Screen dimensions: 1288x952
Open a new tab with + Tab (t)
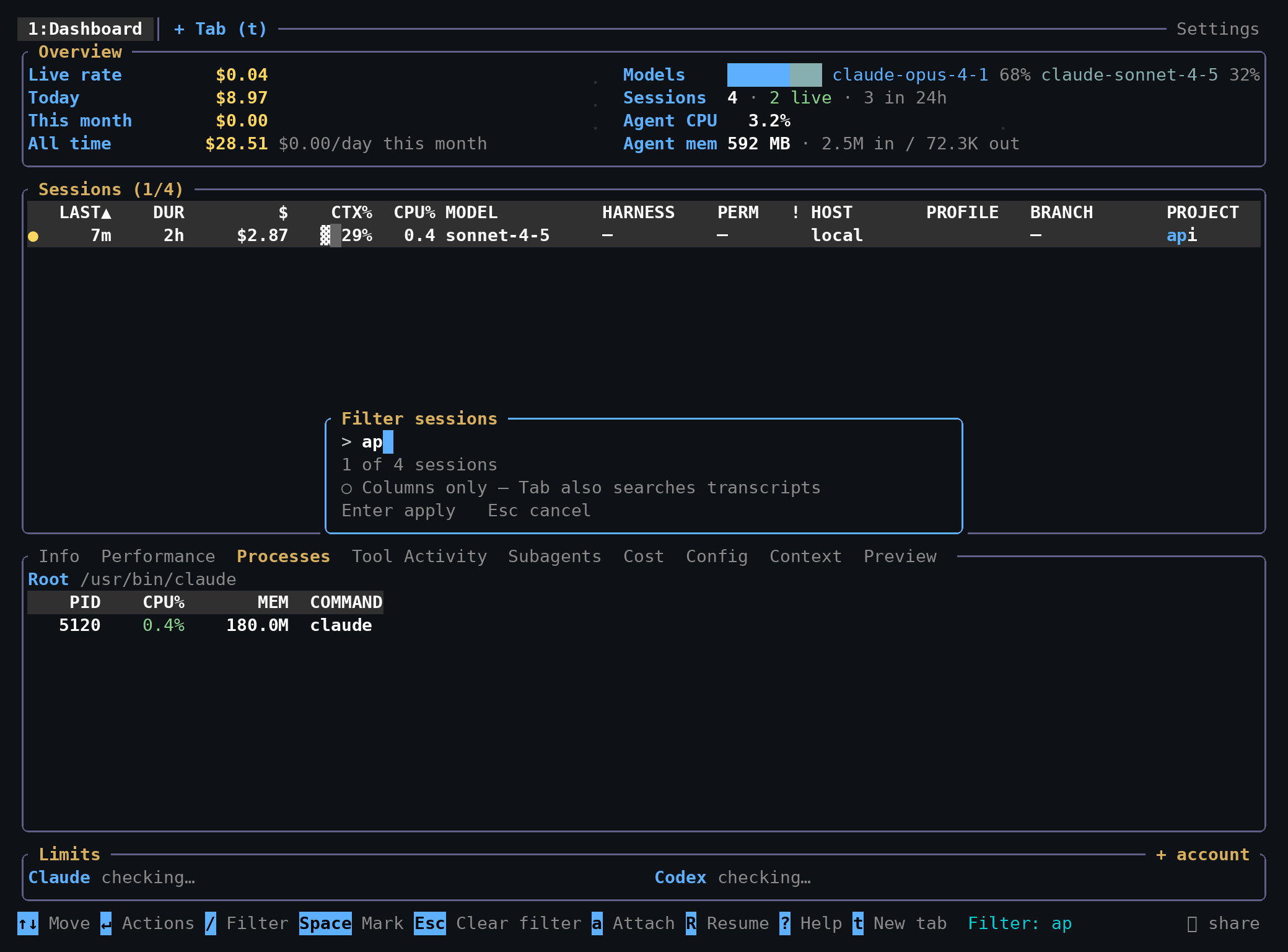tap(220, 29)
